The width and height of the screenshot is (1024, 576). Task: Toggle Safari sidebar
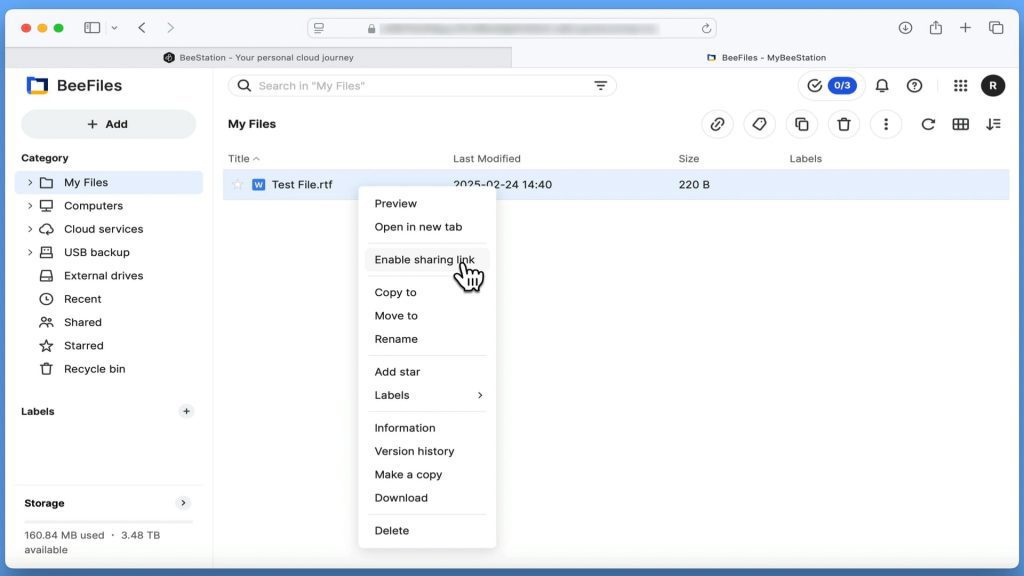[x=92, y=27]
